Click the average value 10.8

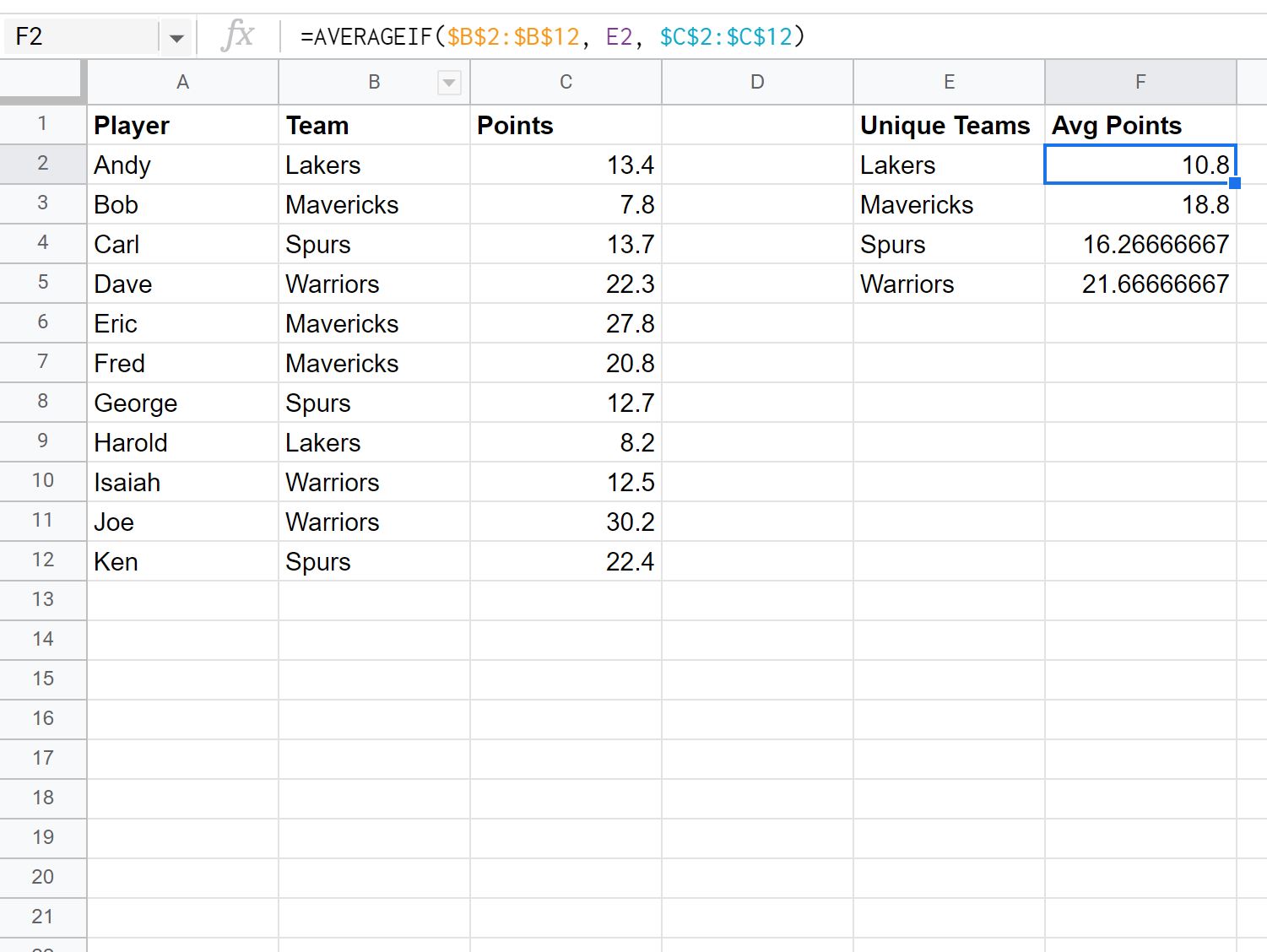click(1141, 165)
